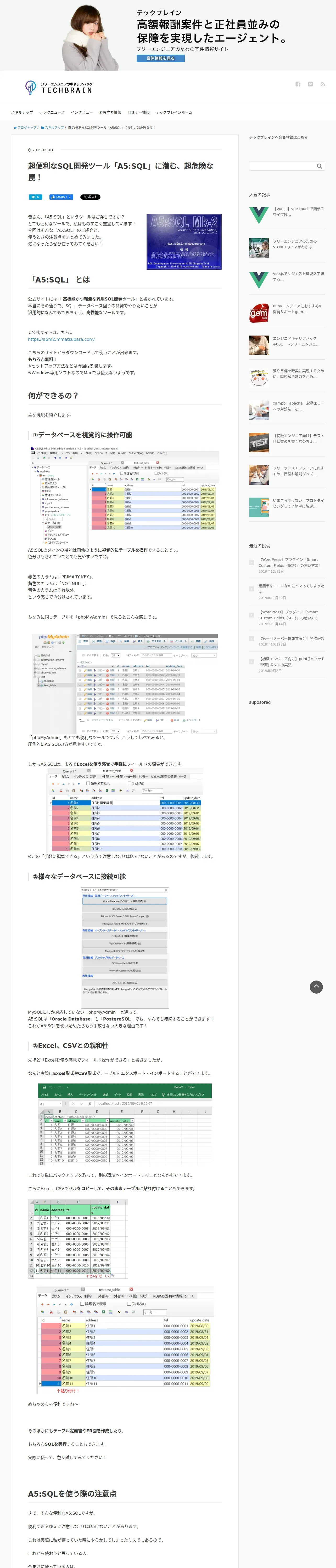Viewport: 336px width, 1568px height.
Task: Open the 貼り付け! pasted table screenshot
Action: pos(126,1340)
